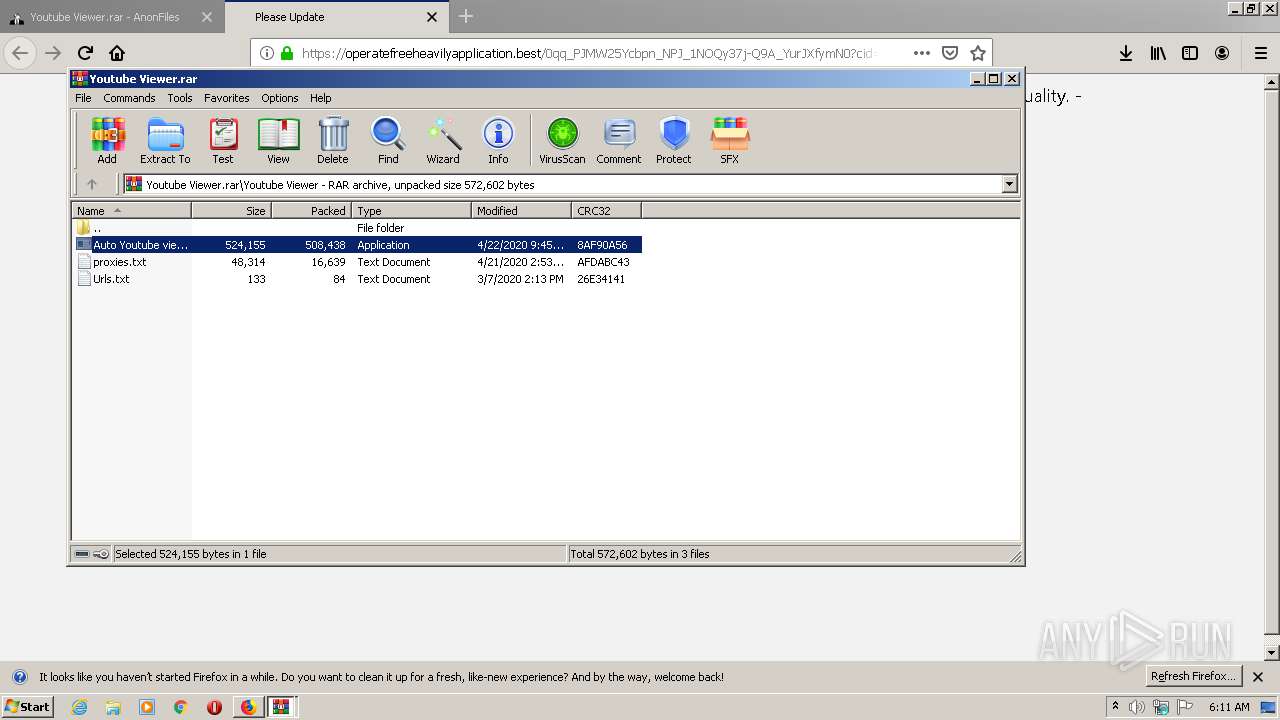This screenshot has height=720, width=1280.
Task: Select the Auto Youtube viewer application file
Action: 358,245
